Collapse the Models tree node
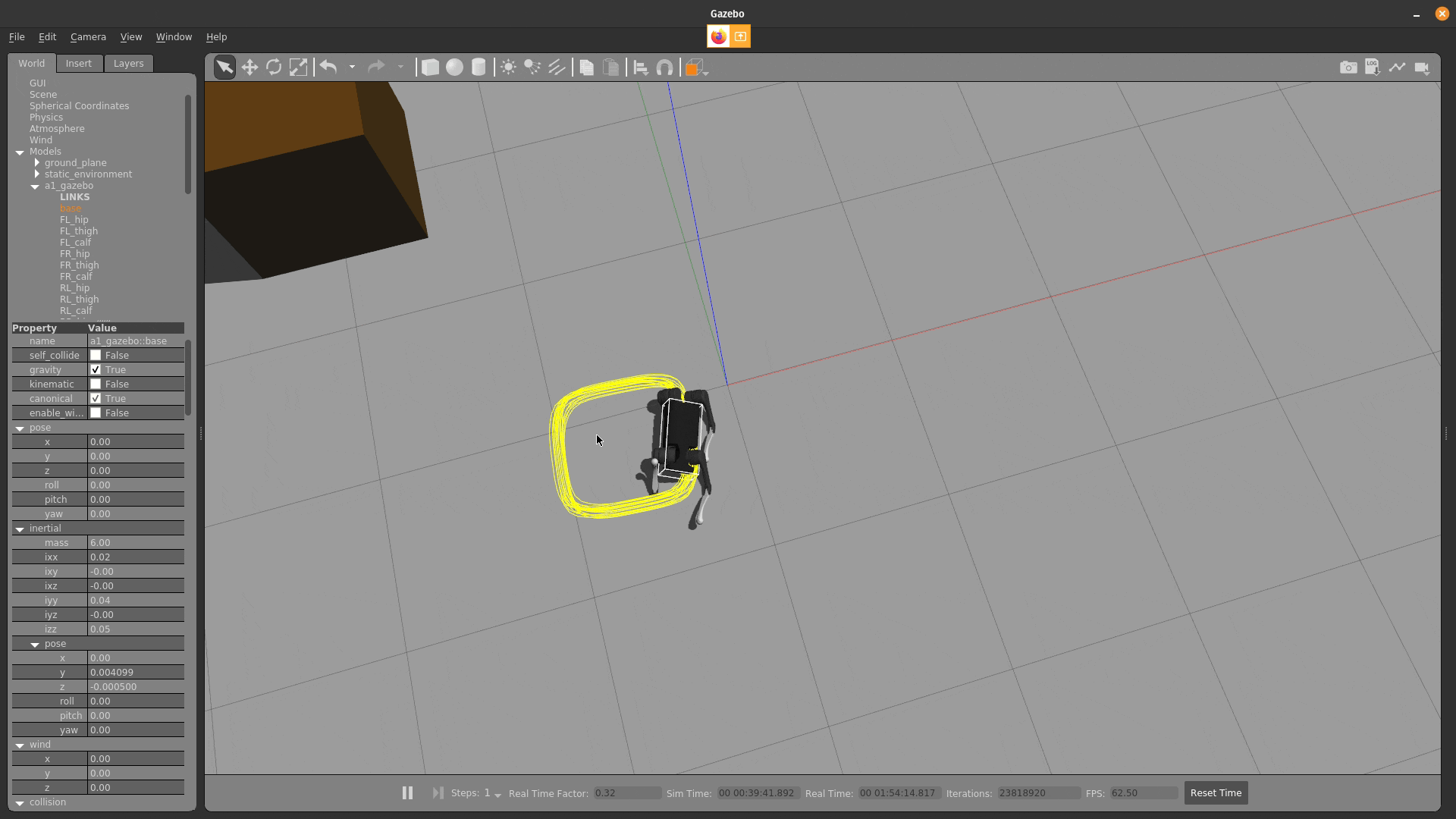 (20, 152)
